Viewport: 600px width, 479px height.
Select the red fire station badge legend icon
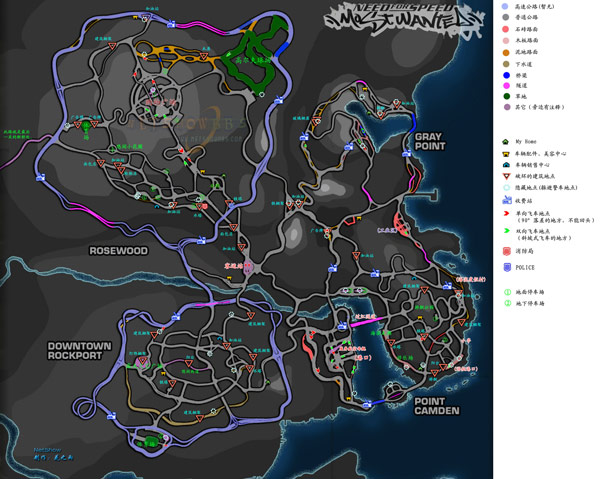pyautogui.click(x=507, y=251)
